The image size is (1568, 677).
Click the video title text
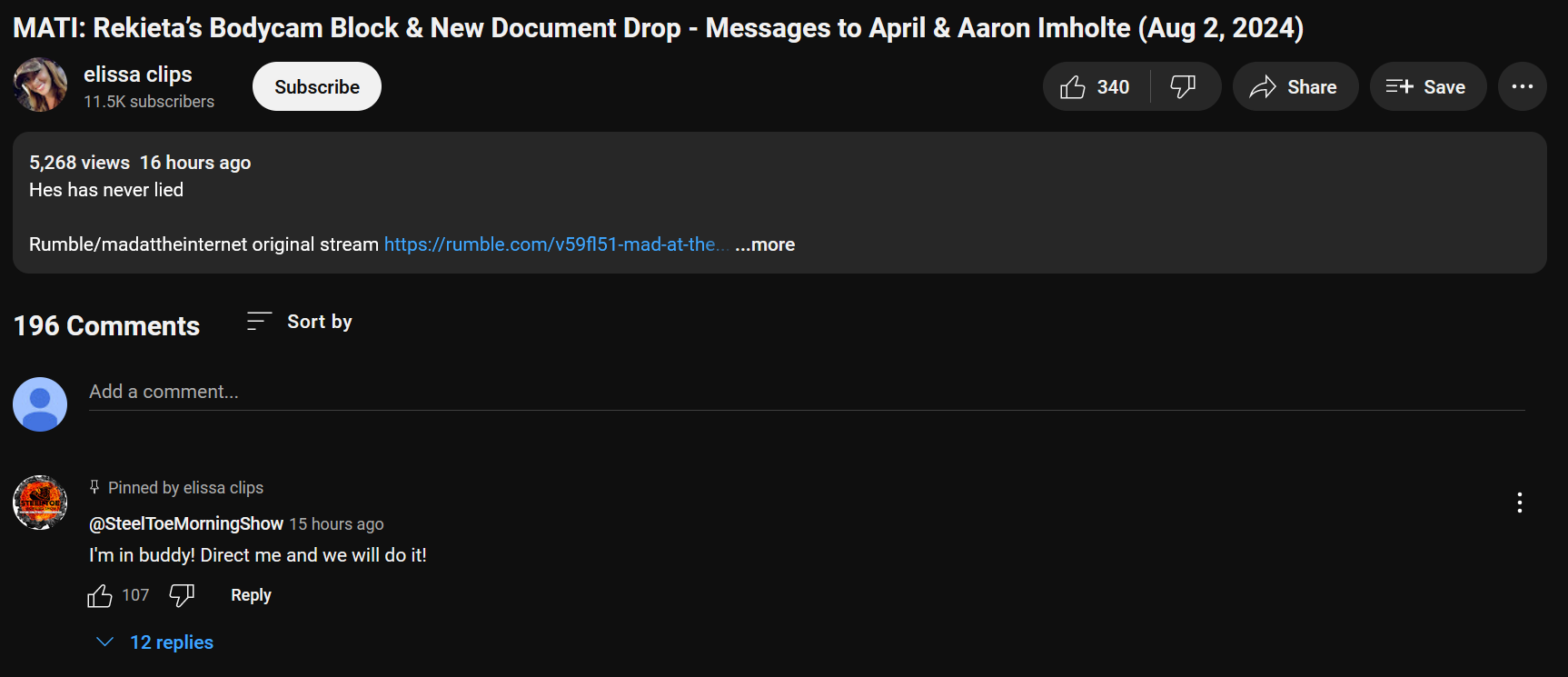click(x=659, y=28)
